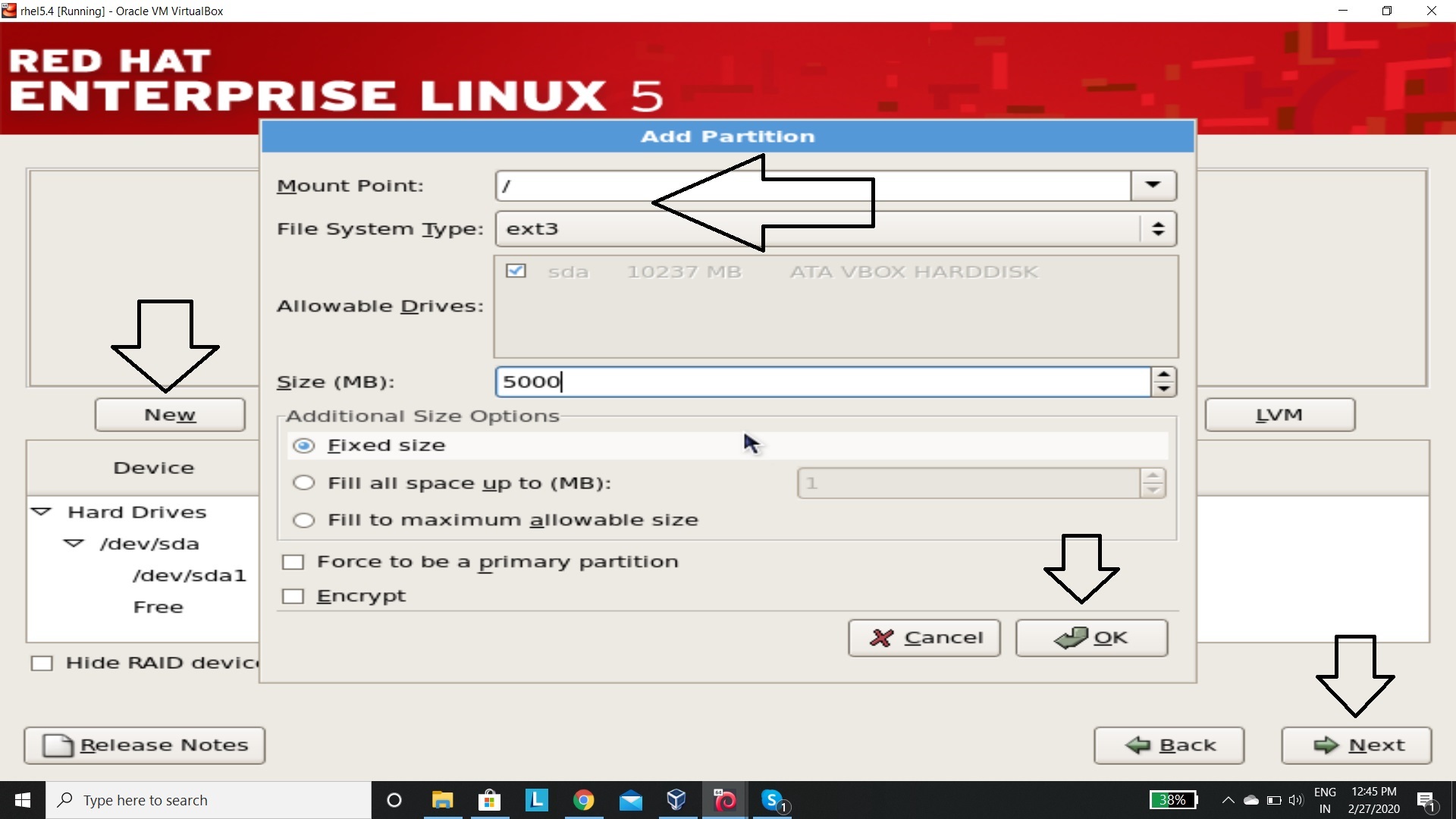1456x819 pixels.
Task: Open Google Chrome from the taskbar
Action: coord(583,800)
